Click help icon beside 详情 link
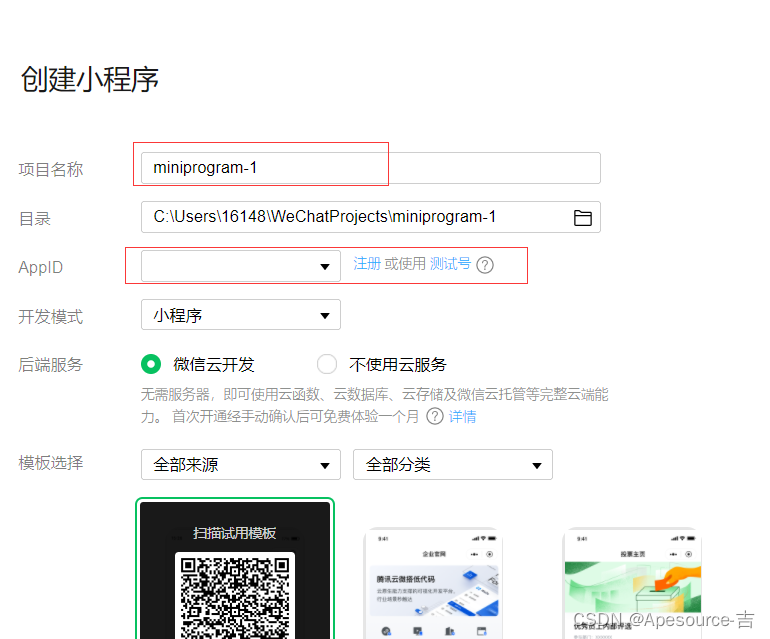 point(435,417)
